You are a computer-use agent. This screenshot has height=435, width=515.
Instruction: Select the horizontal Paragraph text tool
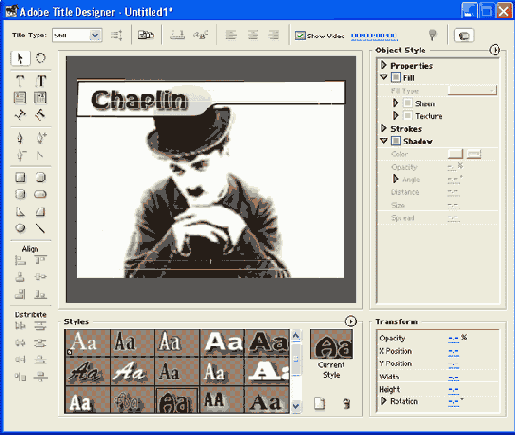(20, 98)
